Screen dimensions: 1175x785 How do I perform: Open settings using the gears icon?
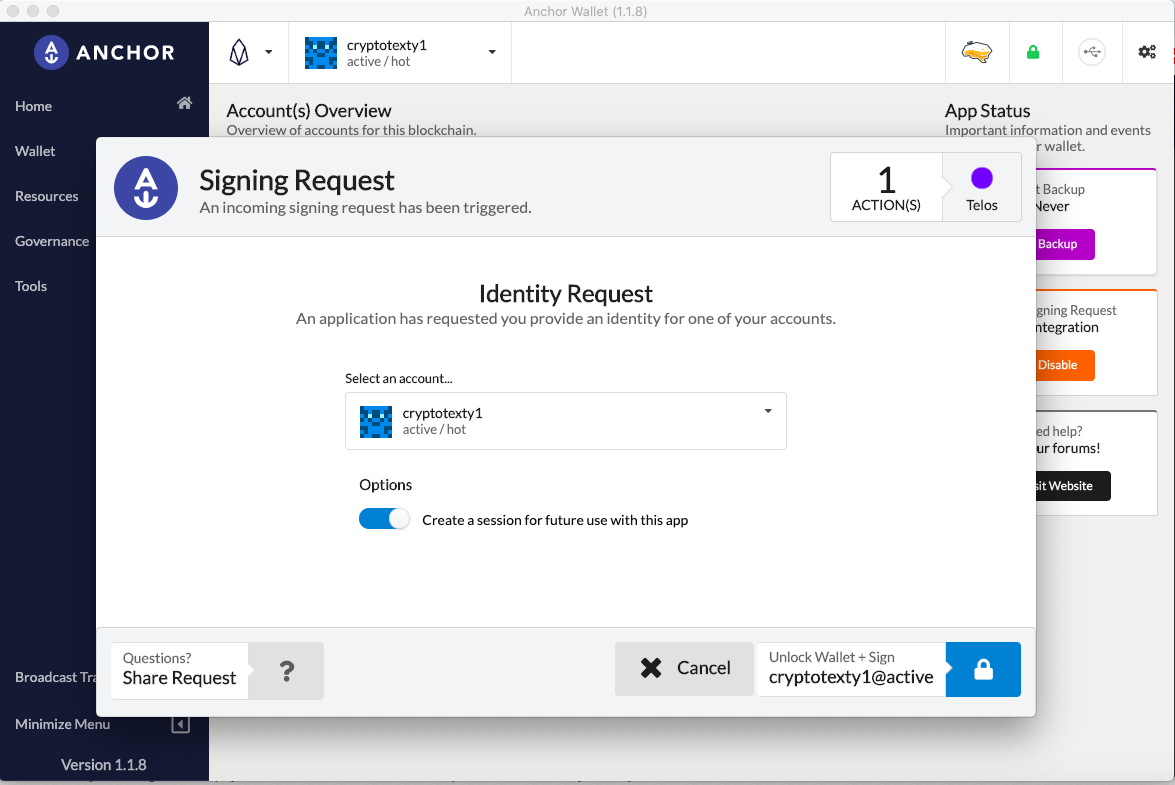(x=1147, y=52)
